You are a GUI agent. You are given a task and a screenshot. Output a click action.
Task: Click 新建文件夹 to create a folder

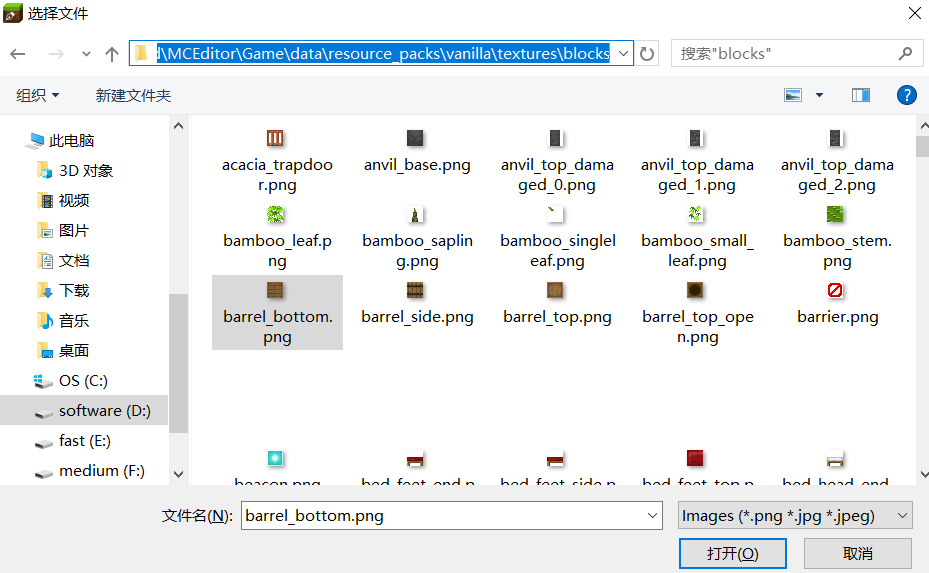point(133,95)
